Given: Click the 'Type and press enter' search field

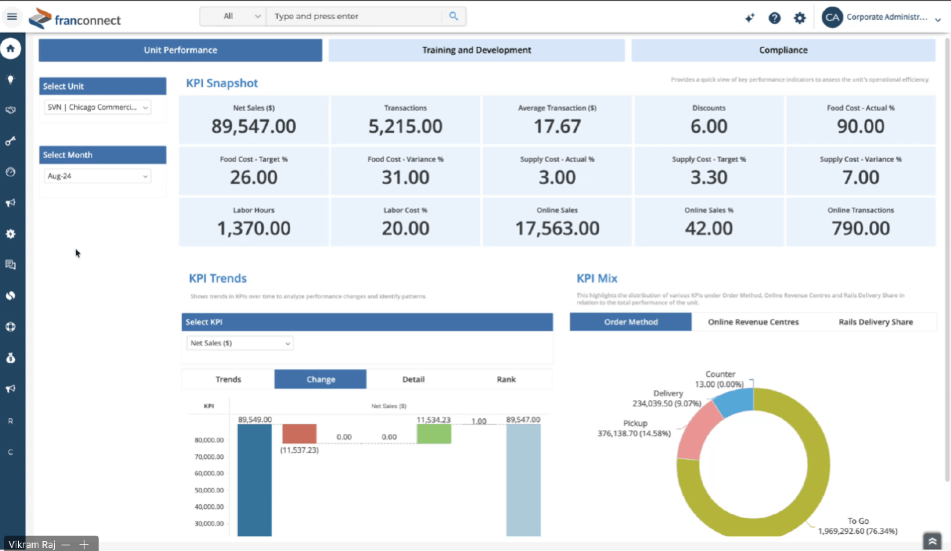Looking at the screenshot, I should [354, 17].
